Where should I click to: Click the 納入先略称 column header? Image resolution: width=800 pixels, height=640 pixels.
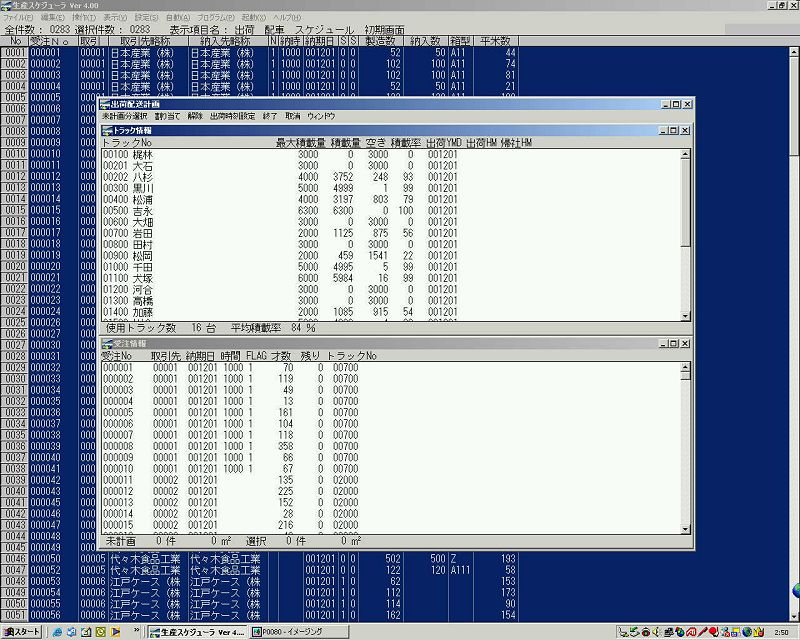228,41
